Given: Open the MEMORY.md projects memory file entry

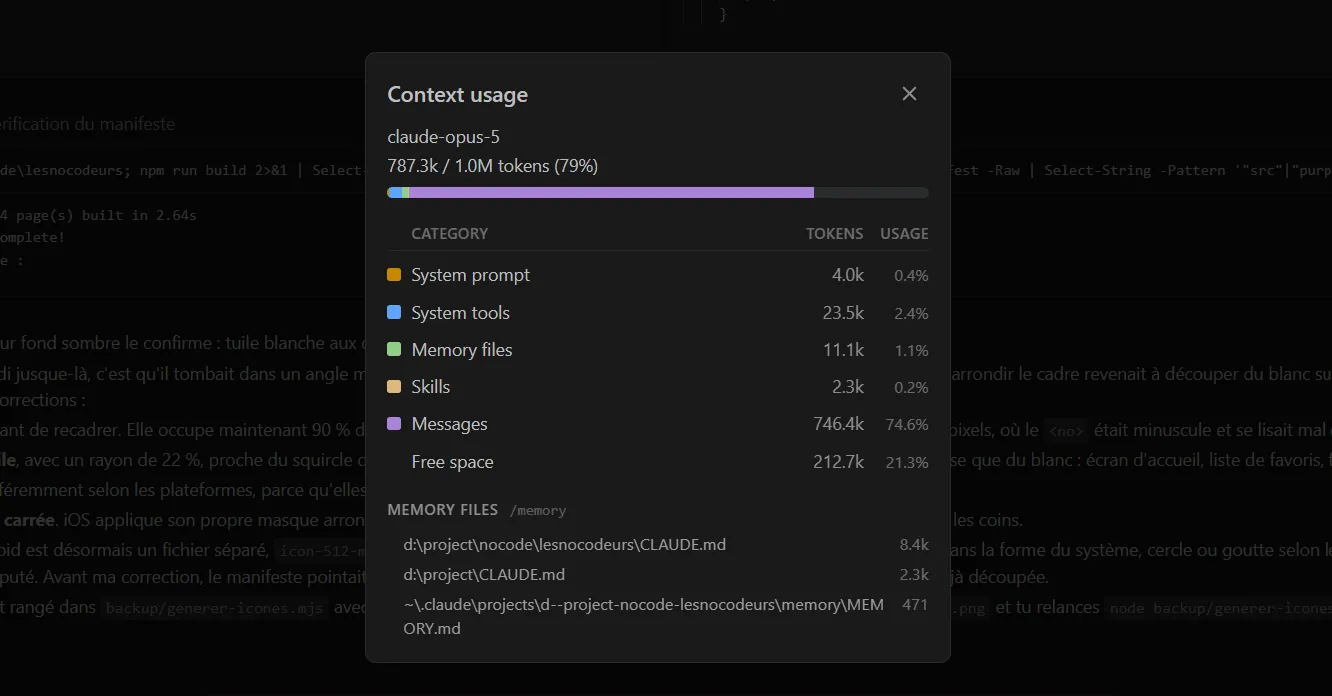Looking at the screenshot, I should (644, 617).
